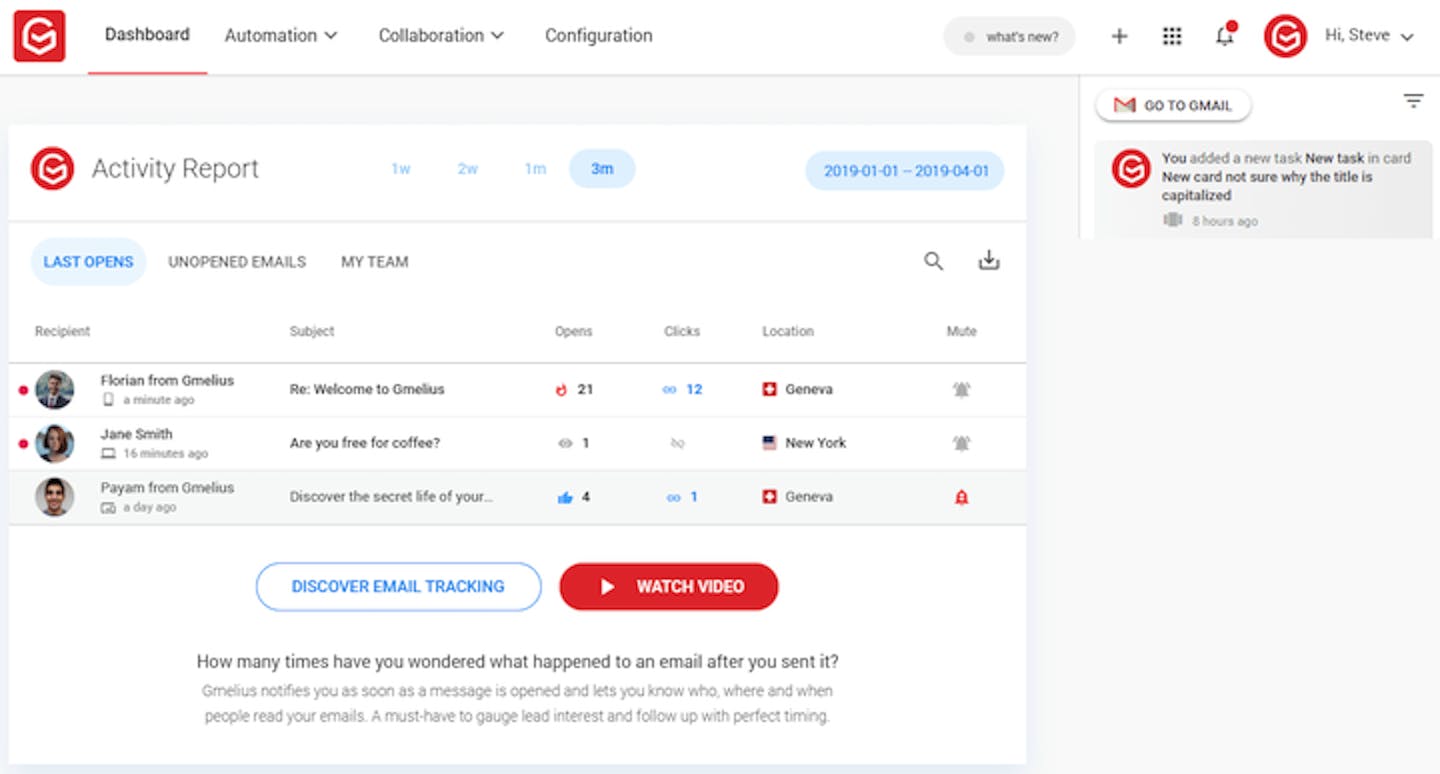Open Payam from Gmelius avatar

point(55,497)
